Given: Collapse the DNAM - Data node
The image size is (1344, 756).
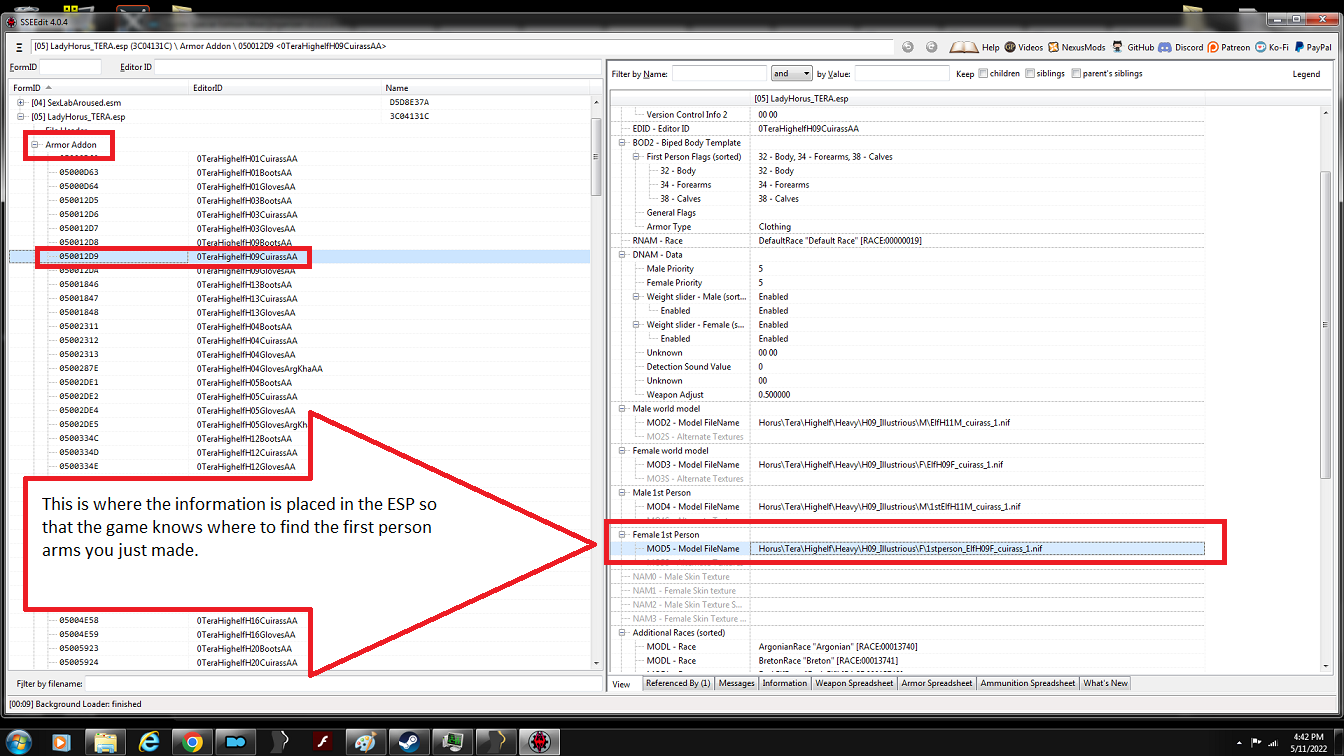Looking at the screenshot, I should tap(624, 255).
